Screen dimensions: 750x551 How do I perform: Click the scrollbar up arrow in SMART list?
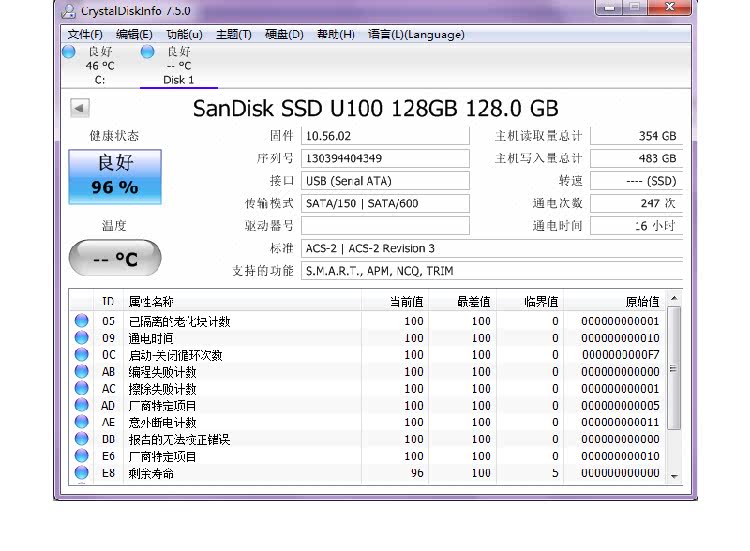pyautogui.click(x=674, y=298)
